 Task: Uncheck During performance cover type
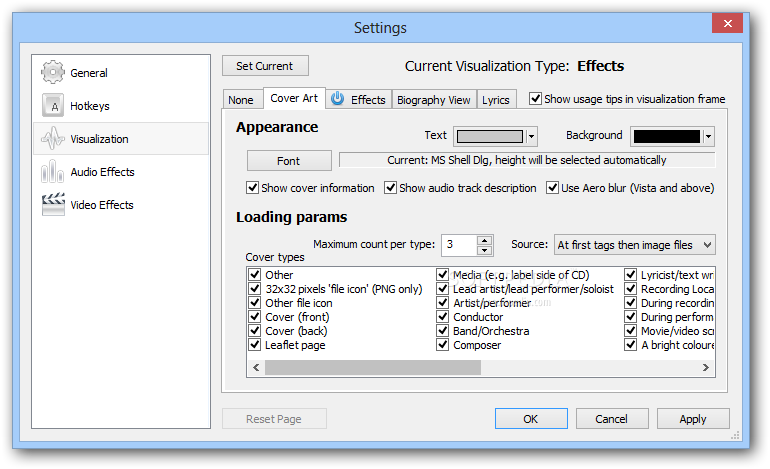tap(631, 317)
